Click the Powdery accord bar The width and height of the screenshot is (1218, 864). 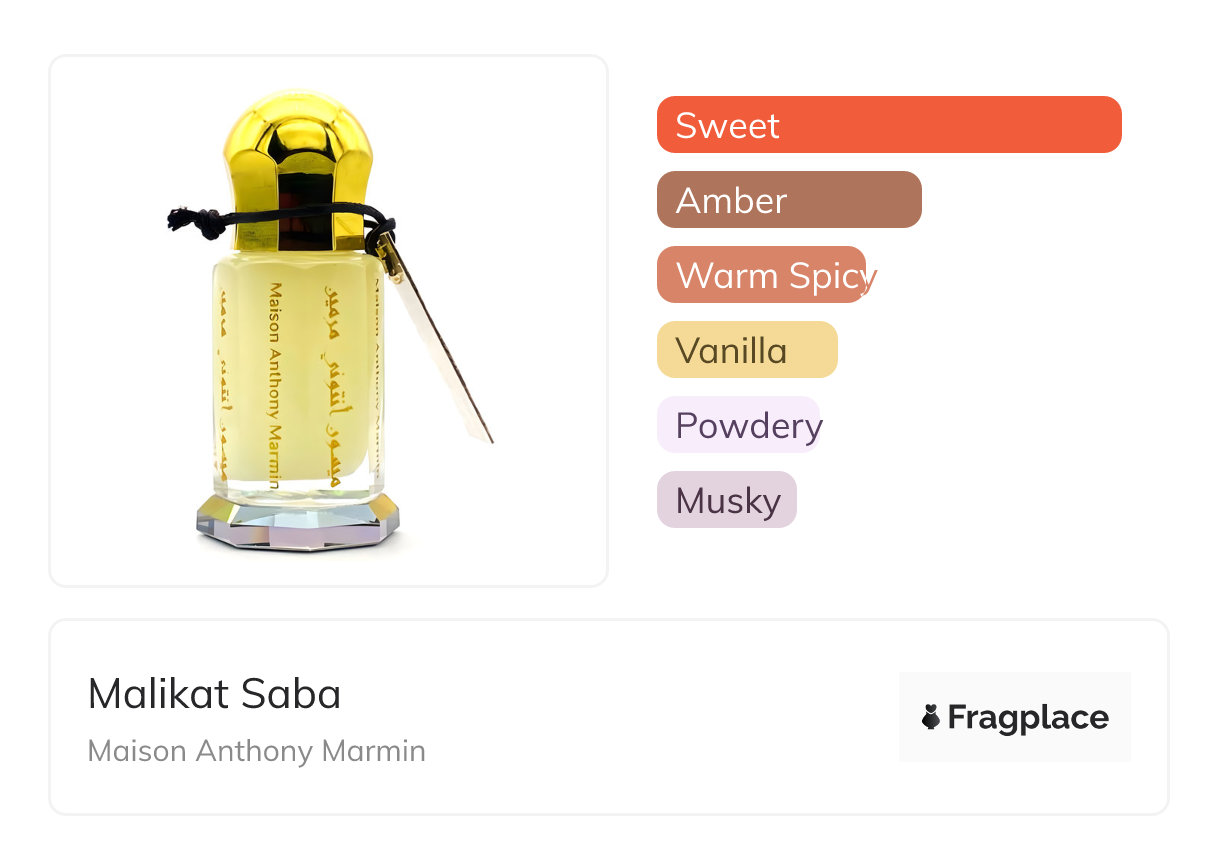coord(738,425)
